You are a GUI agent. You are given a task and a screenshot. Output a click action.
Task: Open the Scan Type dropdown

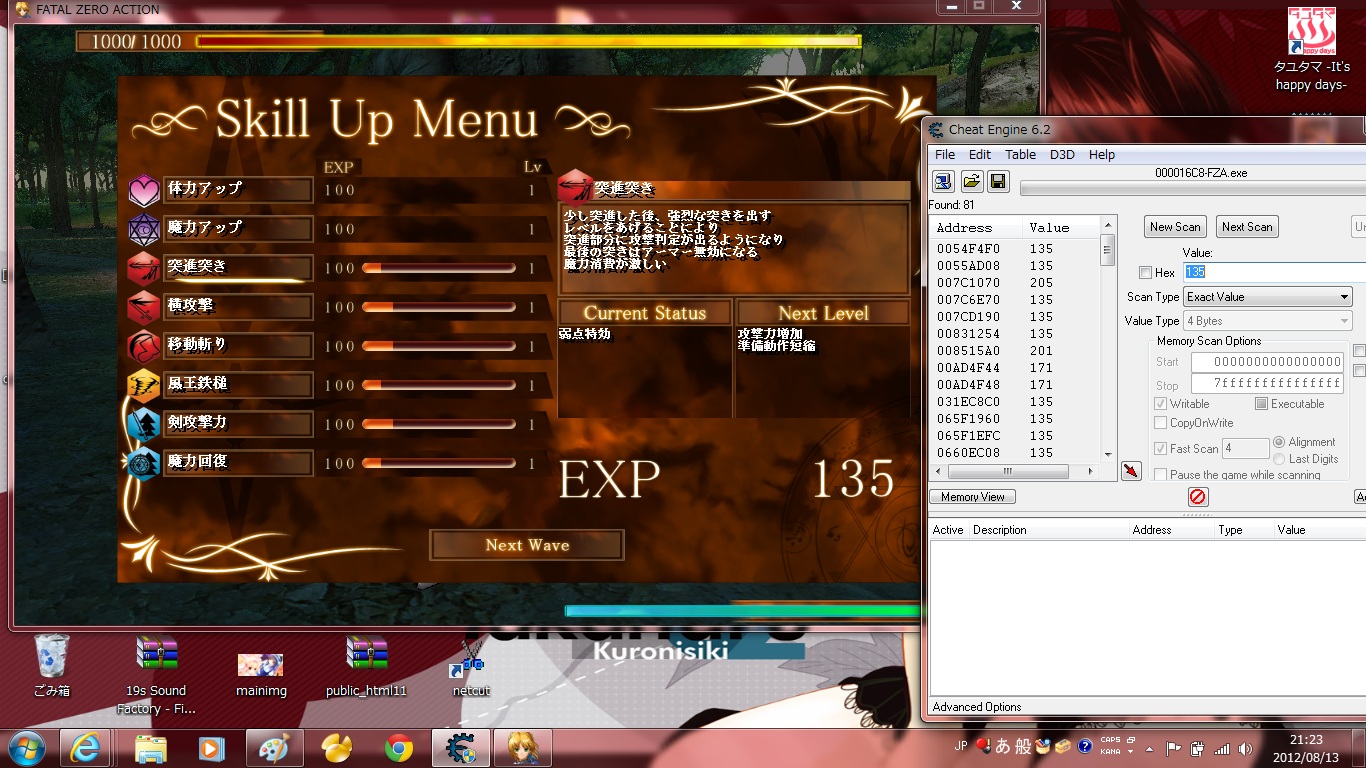coord(1267,297)
